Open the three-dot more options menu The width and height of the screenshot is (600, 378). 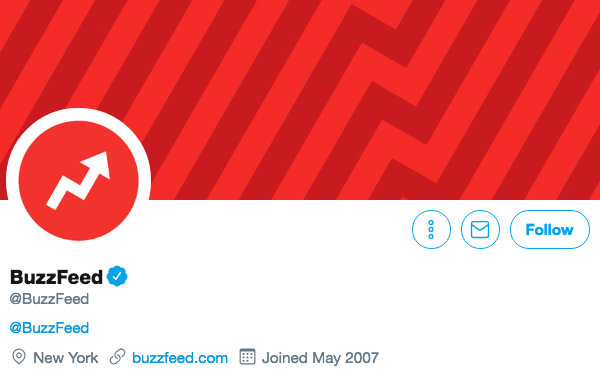(431, 230)
